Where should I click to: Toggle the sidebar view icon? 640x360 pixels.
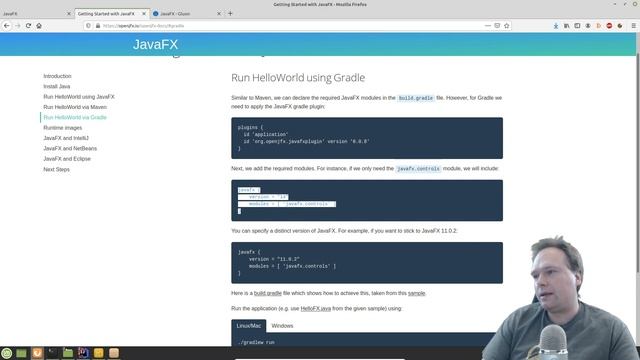tap(577, 26)
